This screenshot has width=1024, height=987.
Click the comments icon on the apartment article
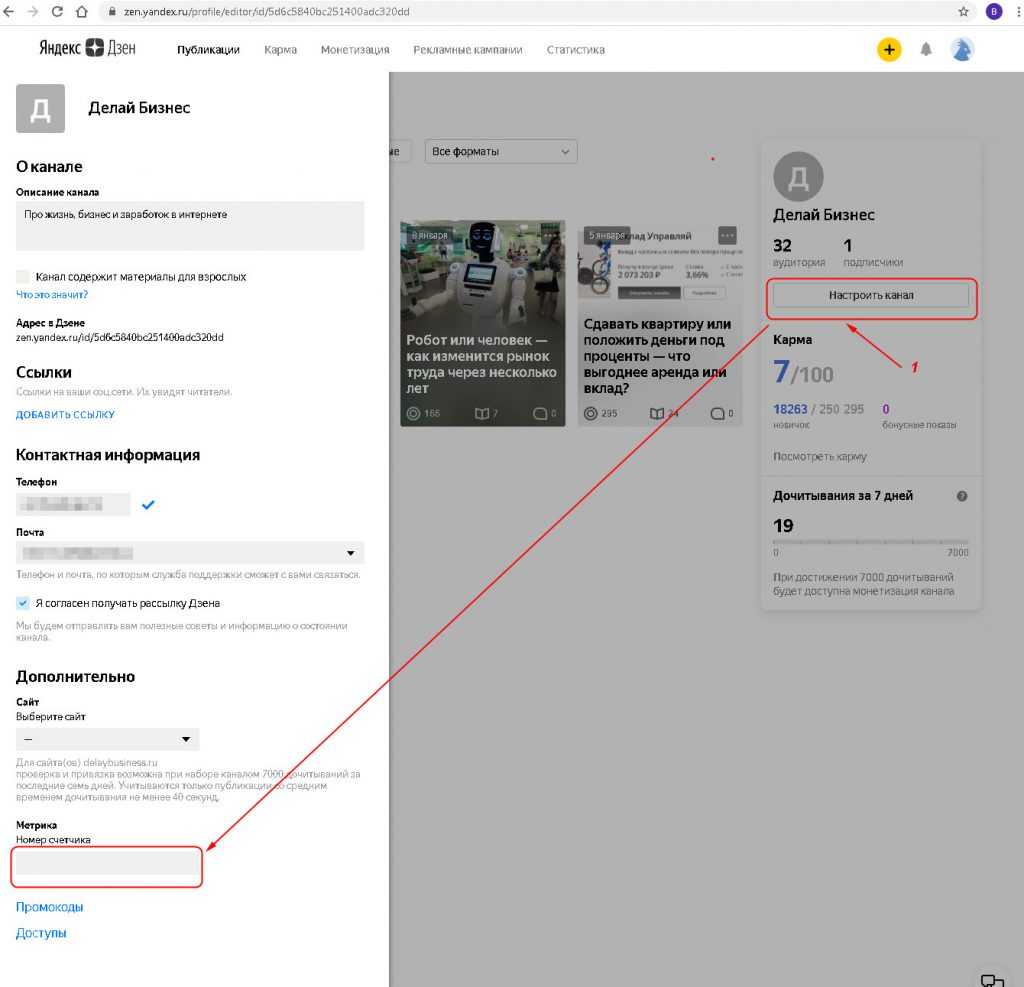[717, 413]
